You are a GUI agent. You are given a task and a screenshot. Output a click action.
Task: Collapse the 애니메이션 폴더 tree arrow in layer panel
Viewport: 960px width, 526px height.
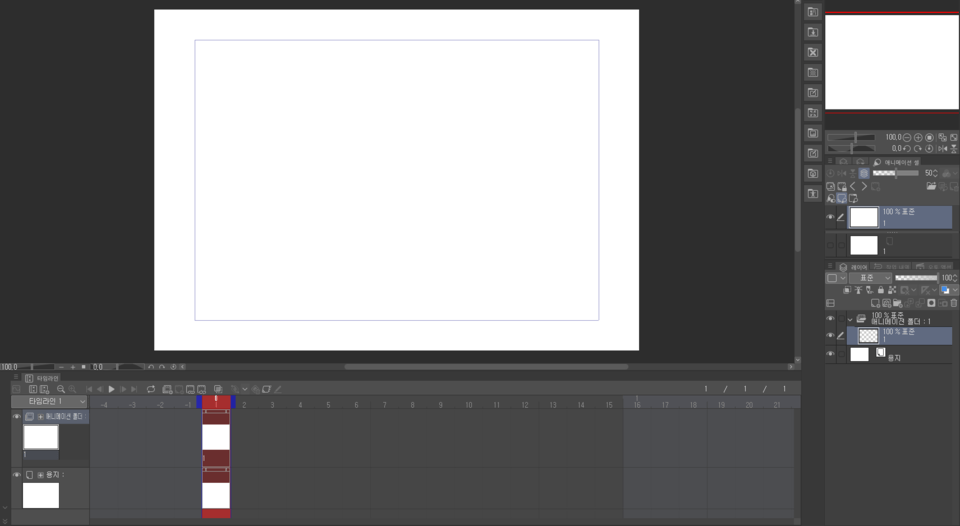coord(850,320)
